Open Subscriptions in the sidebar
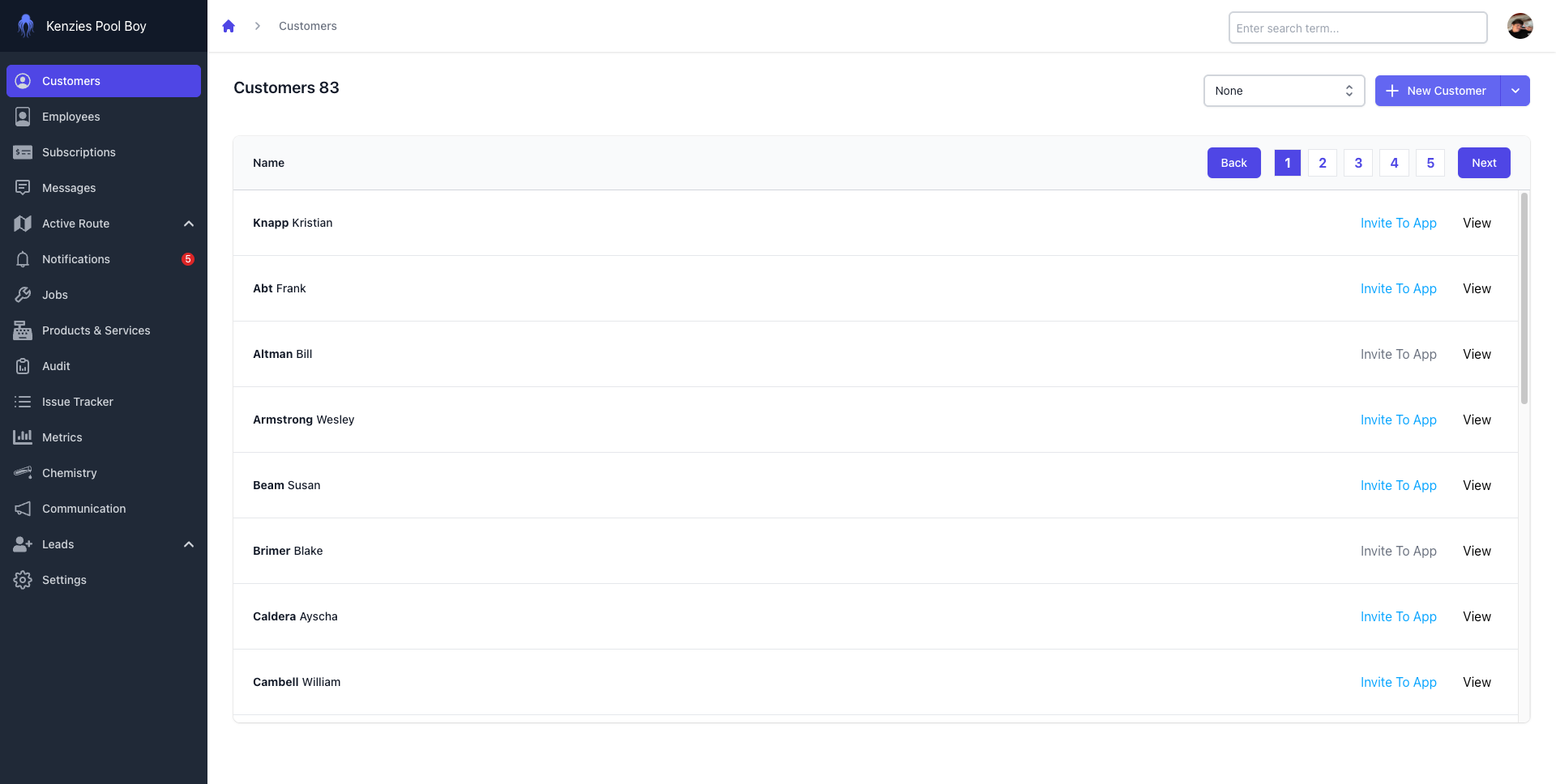The height and width of the screenshot is (784, 1556). coord(79,152)
